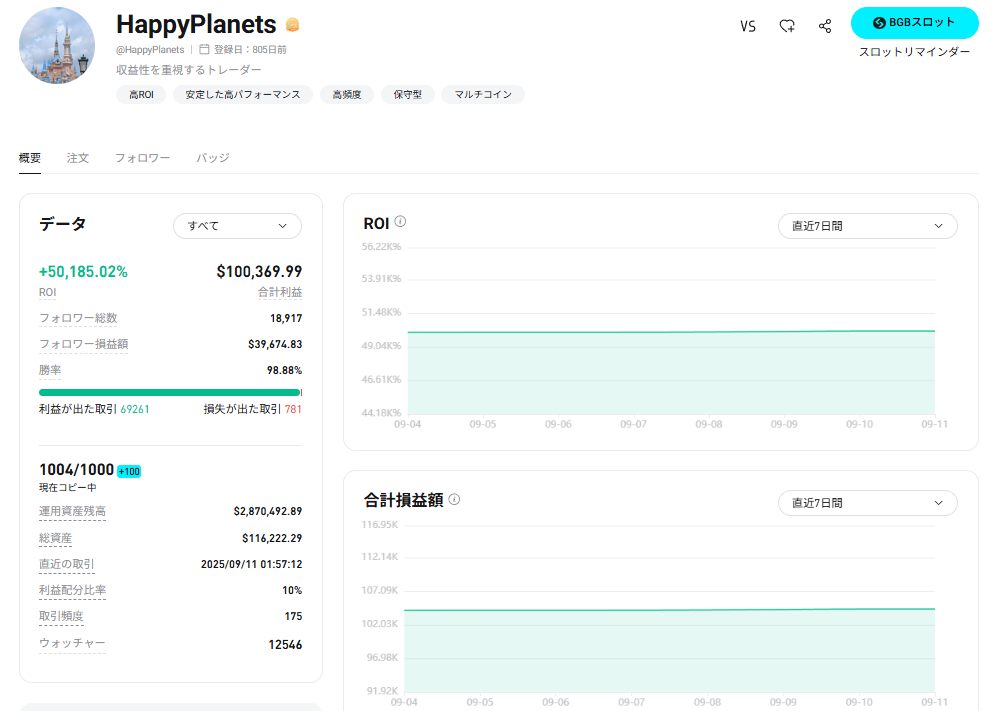The image size is (1001, 711).
Task: Click the HappyPlanets profile avatar
Action: 57,46
